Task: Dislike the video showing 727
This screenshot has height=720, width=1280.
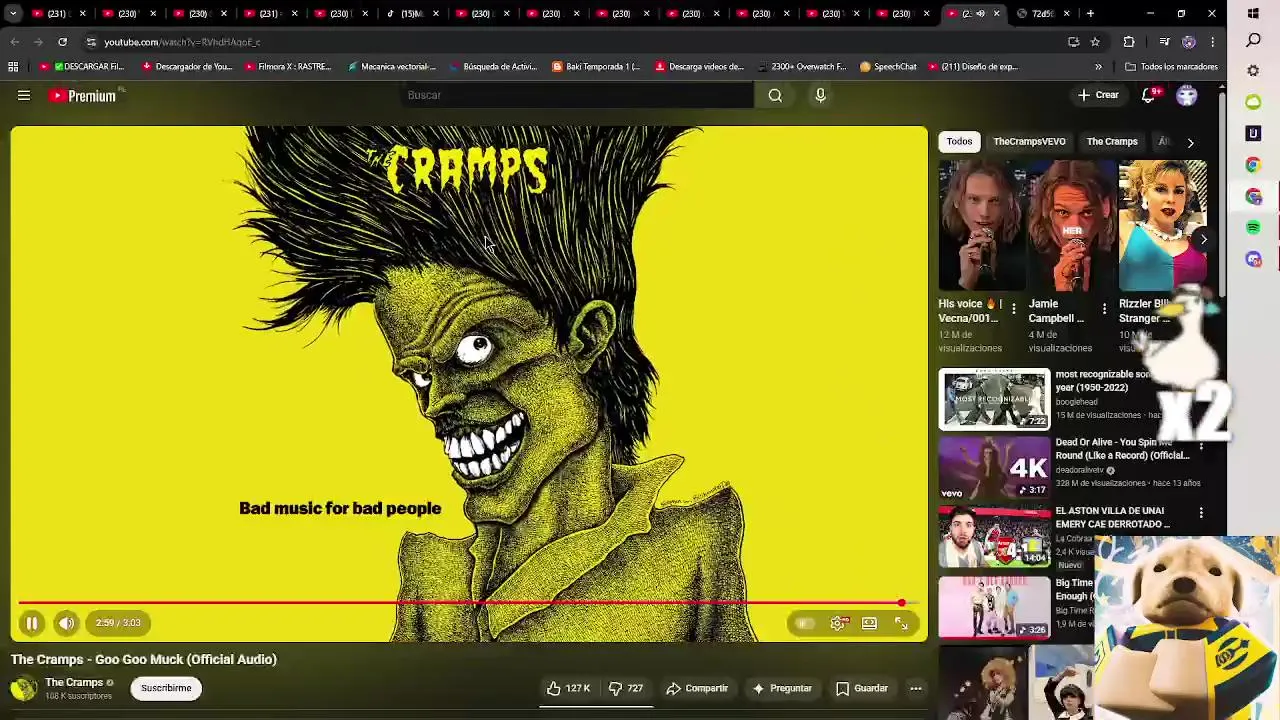Action: click(x=625, y=688)
